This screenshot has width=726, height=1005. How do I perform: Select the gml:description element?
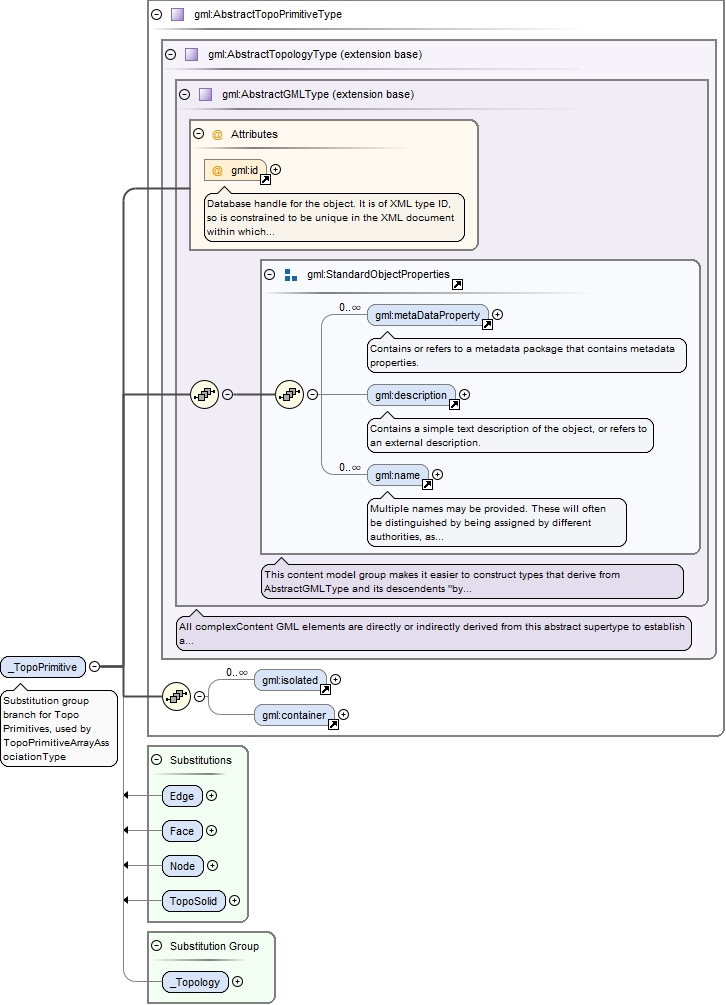[411, 395]
